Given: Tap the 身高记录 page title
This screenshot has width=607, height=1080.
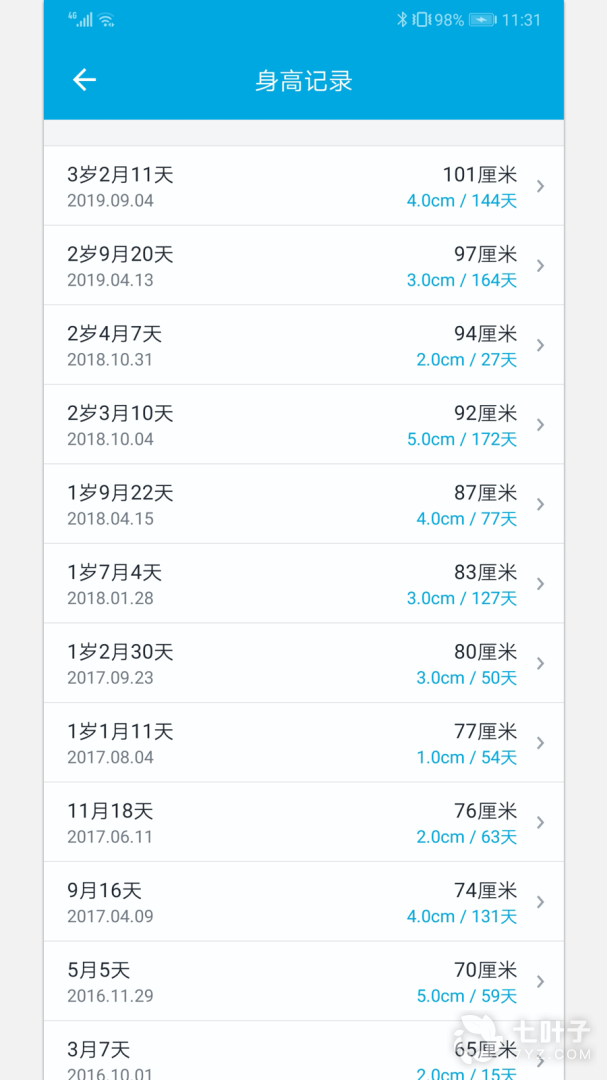Looking at the screenshot, I should [304, 81].
